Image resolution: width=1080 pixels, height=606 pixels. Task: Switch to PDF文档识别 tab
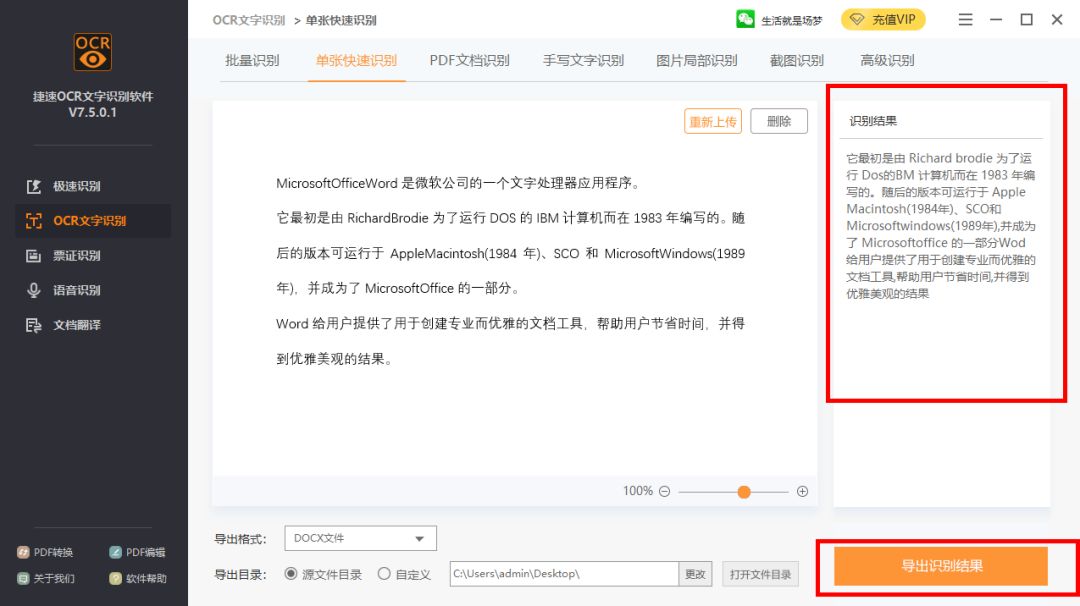tap(470, 61)
